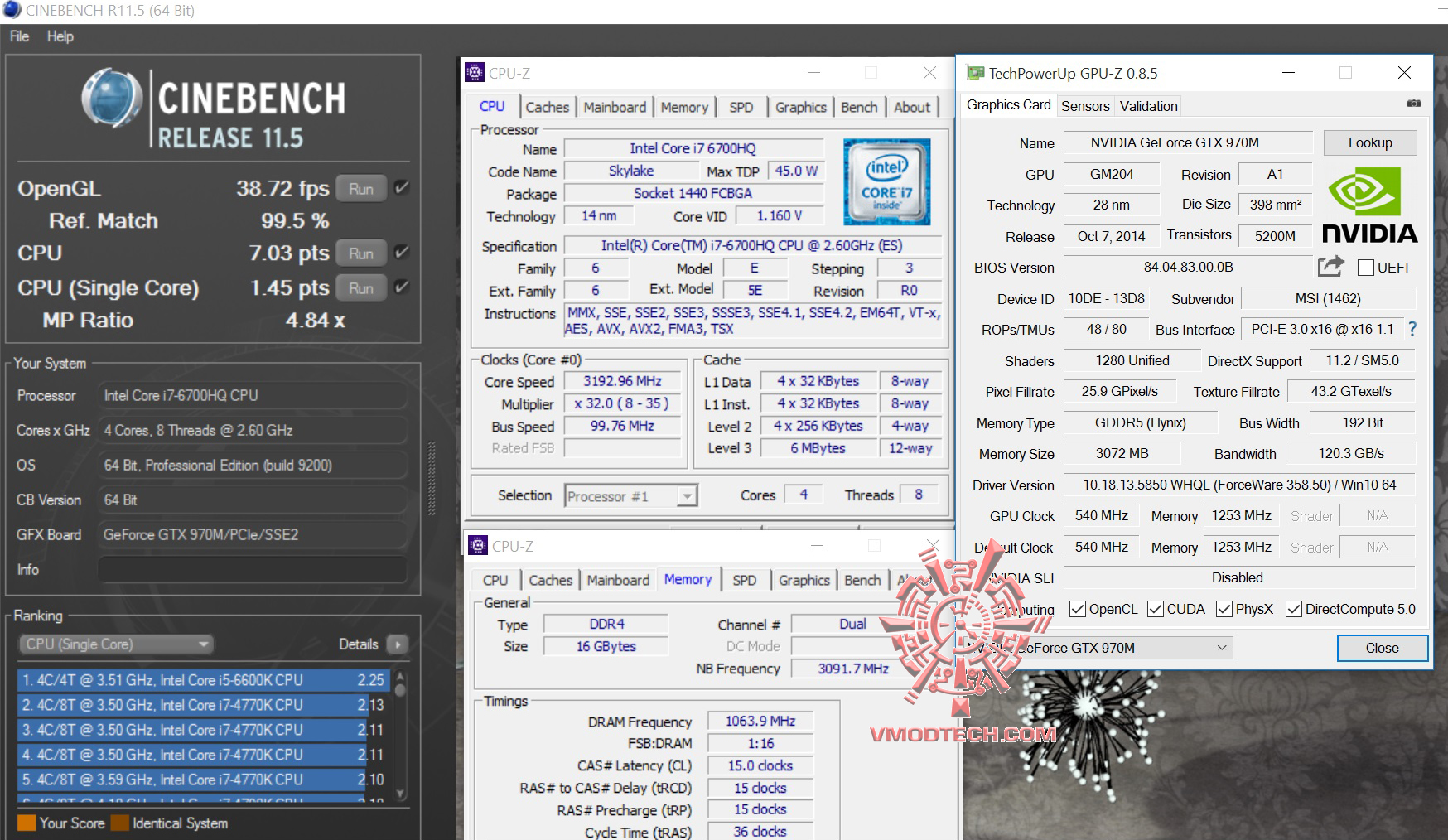This screenshot has height=840, width=1448.
Task: Click the Subvendor value MSI (1462)
Action: pyautogui.click(x=1328, y=298)
